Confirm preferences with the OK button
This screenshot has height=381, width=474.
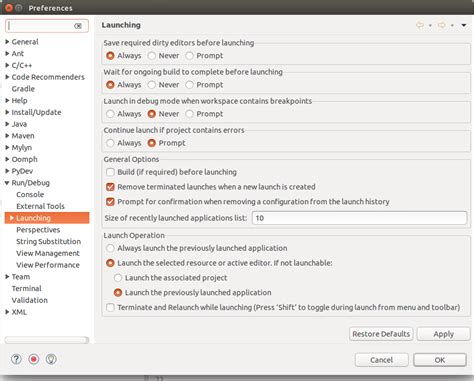tap(440, 360)
